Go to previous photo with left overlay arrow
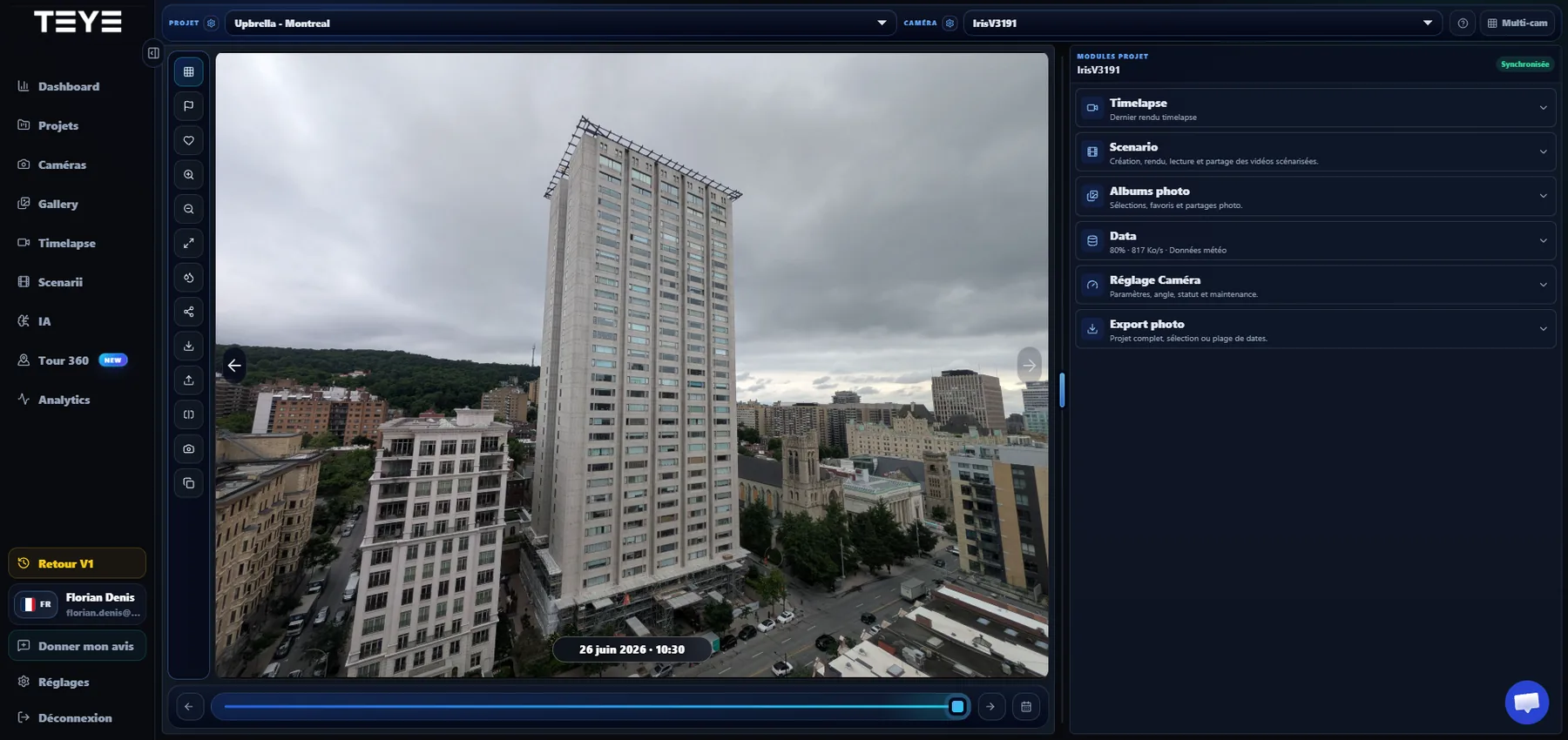The height and width of the screenshot is (740, 1568). click(234, 366)
